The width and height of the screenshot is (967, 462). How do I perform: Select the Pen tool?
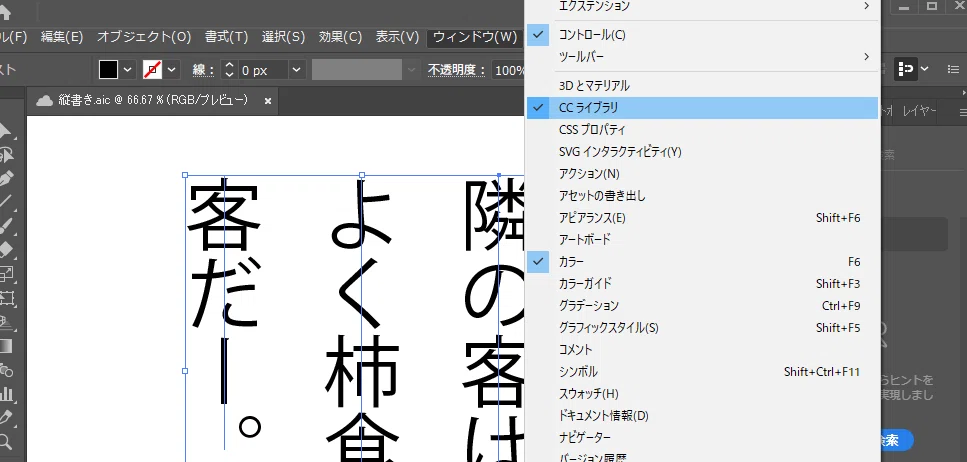(x=6, y=179)
